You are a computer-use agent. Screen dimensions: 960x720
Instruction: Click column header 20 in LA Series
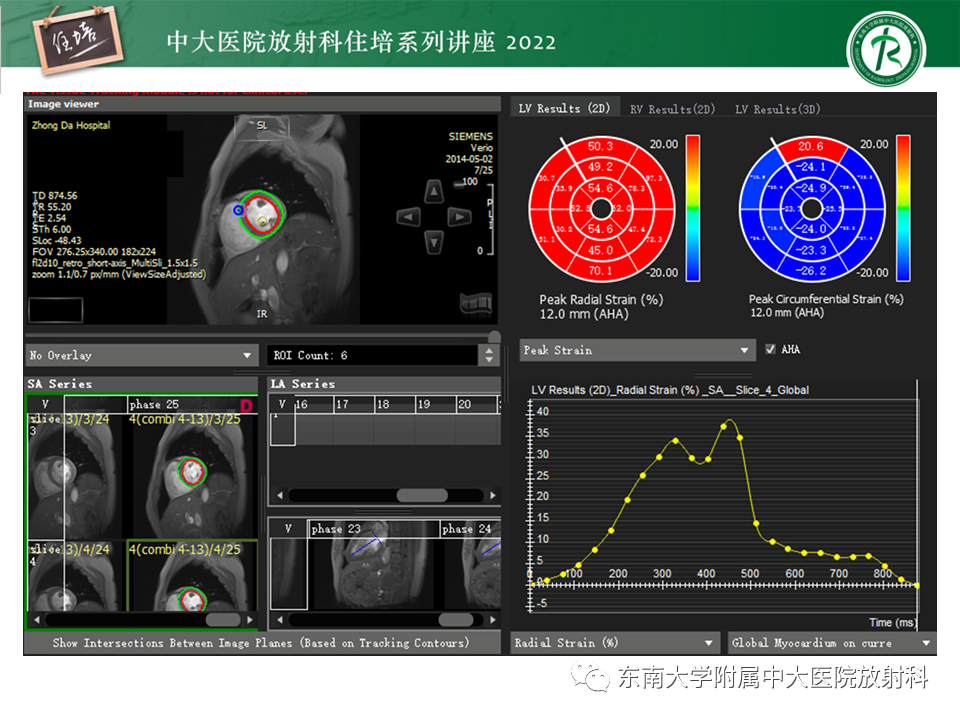[x=476, y=404]
